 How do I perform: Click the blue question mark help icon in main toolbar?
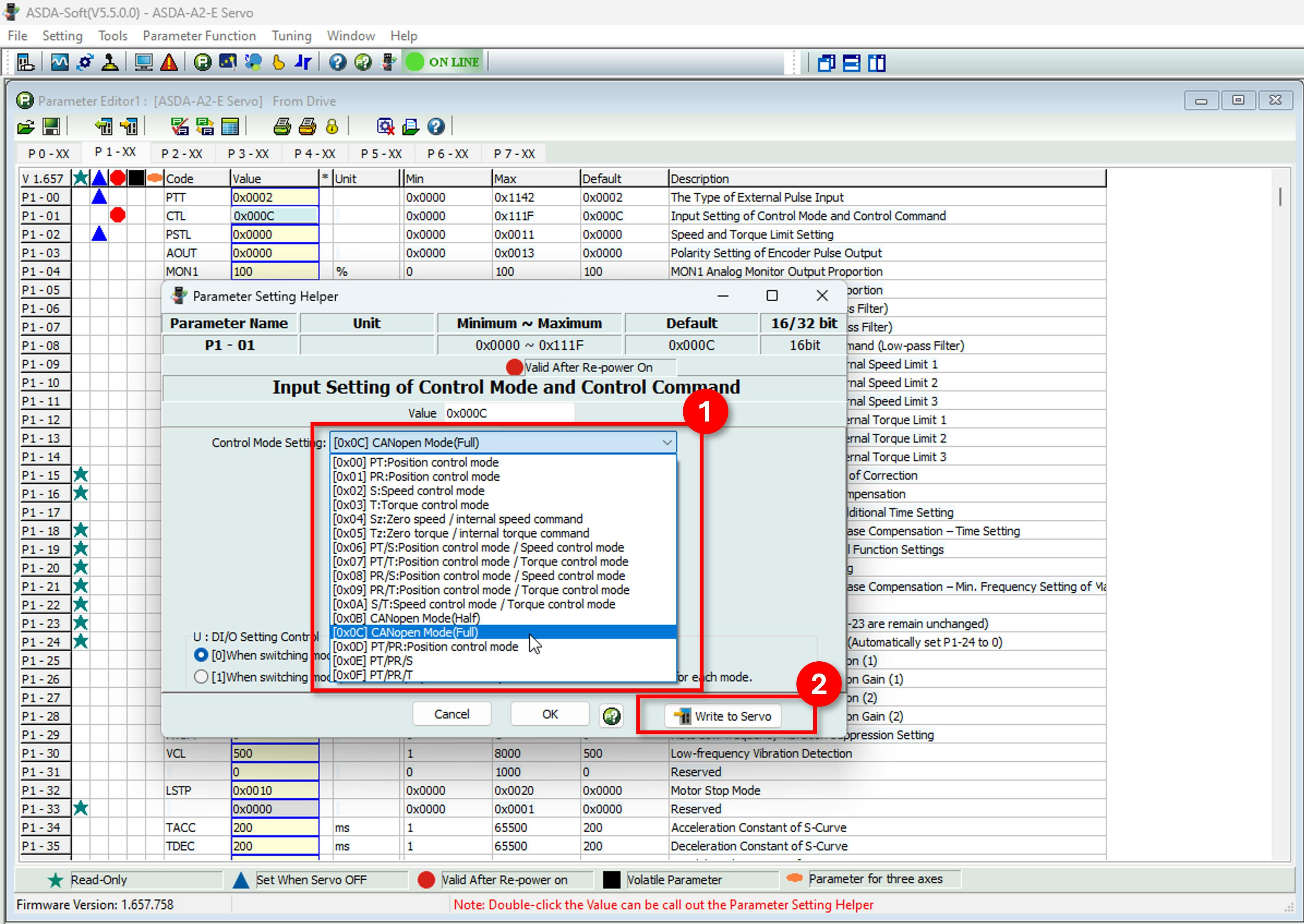click(x=338, y=62)
